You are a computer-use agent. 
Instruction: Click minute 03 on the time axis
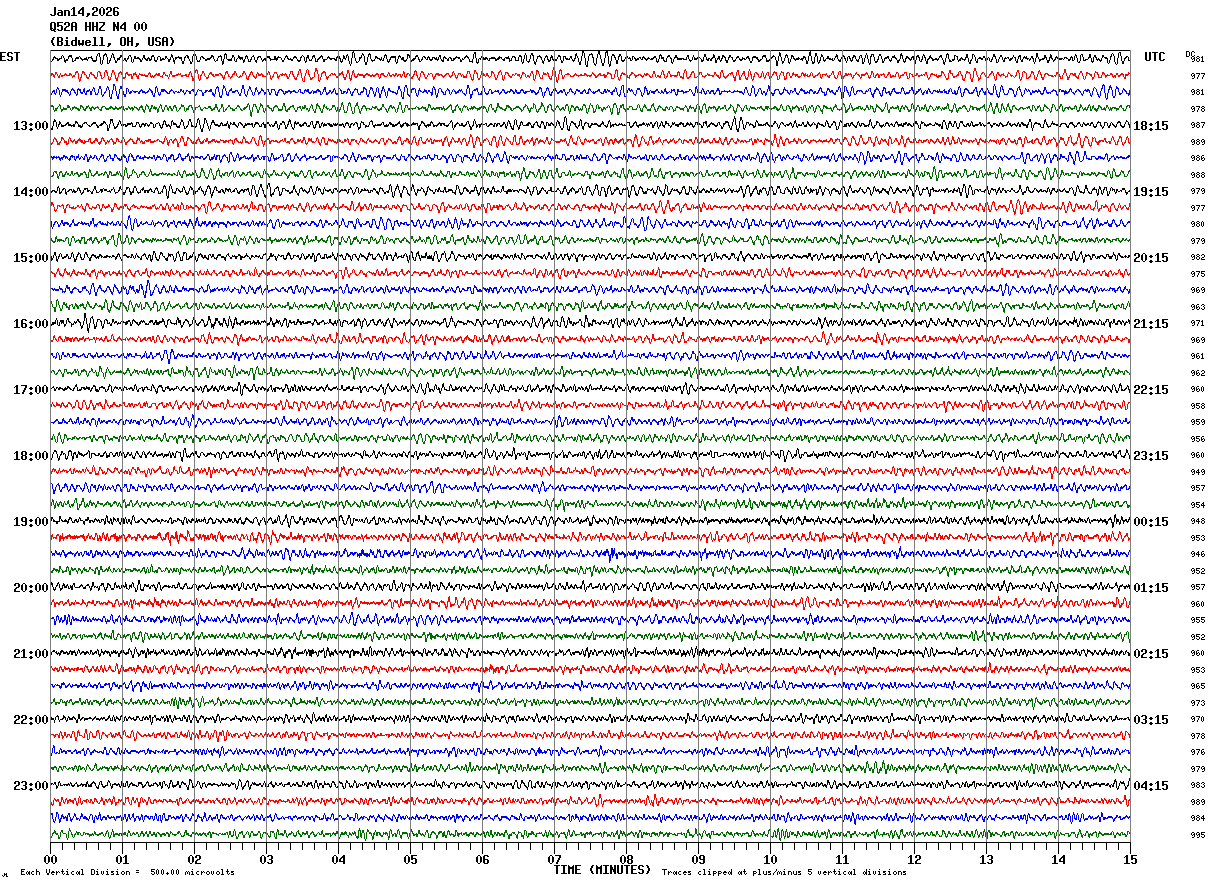click(266, 859)
